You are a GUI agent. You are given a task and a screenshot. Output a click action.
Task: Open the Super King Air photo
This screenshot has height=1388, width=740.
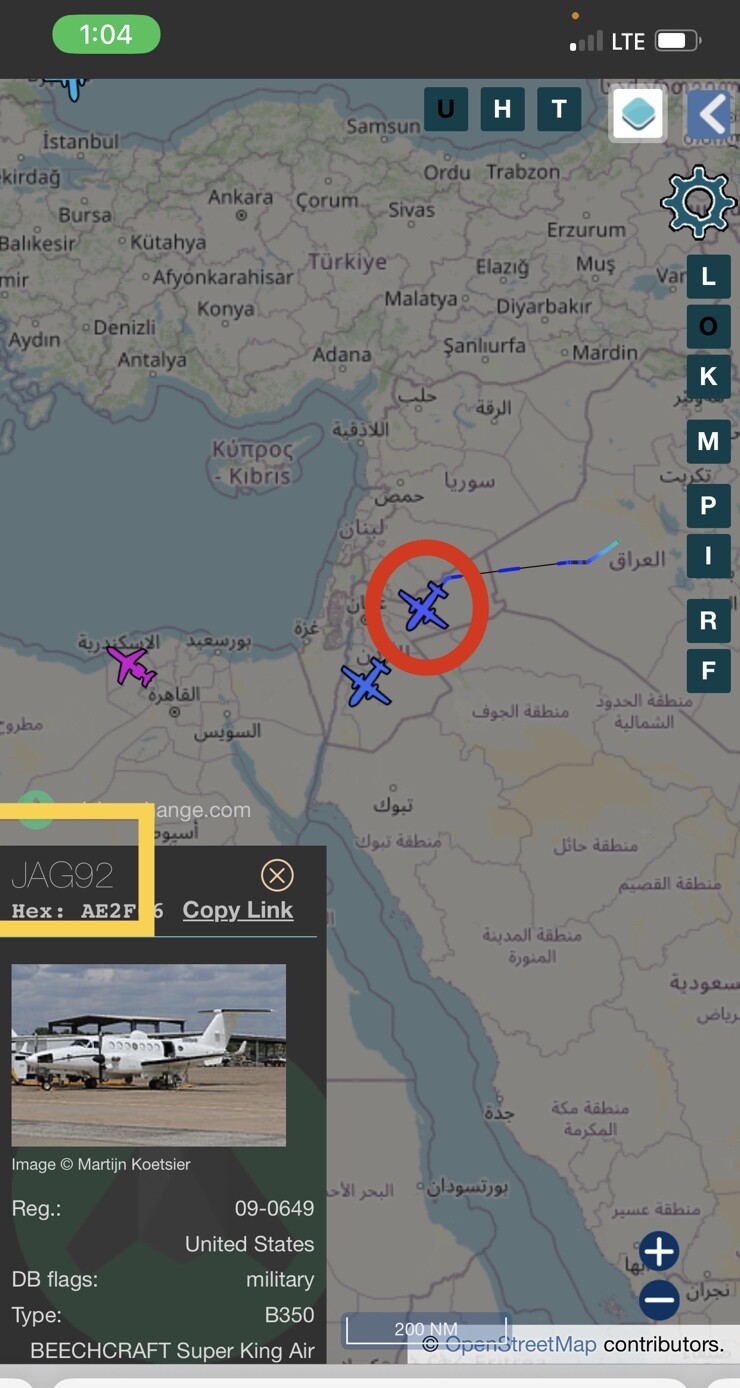click(x=149, y=1055)
